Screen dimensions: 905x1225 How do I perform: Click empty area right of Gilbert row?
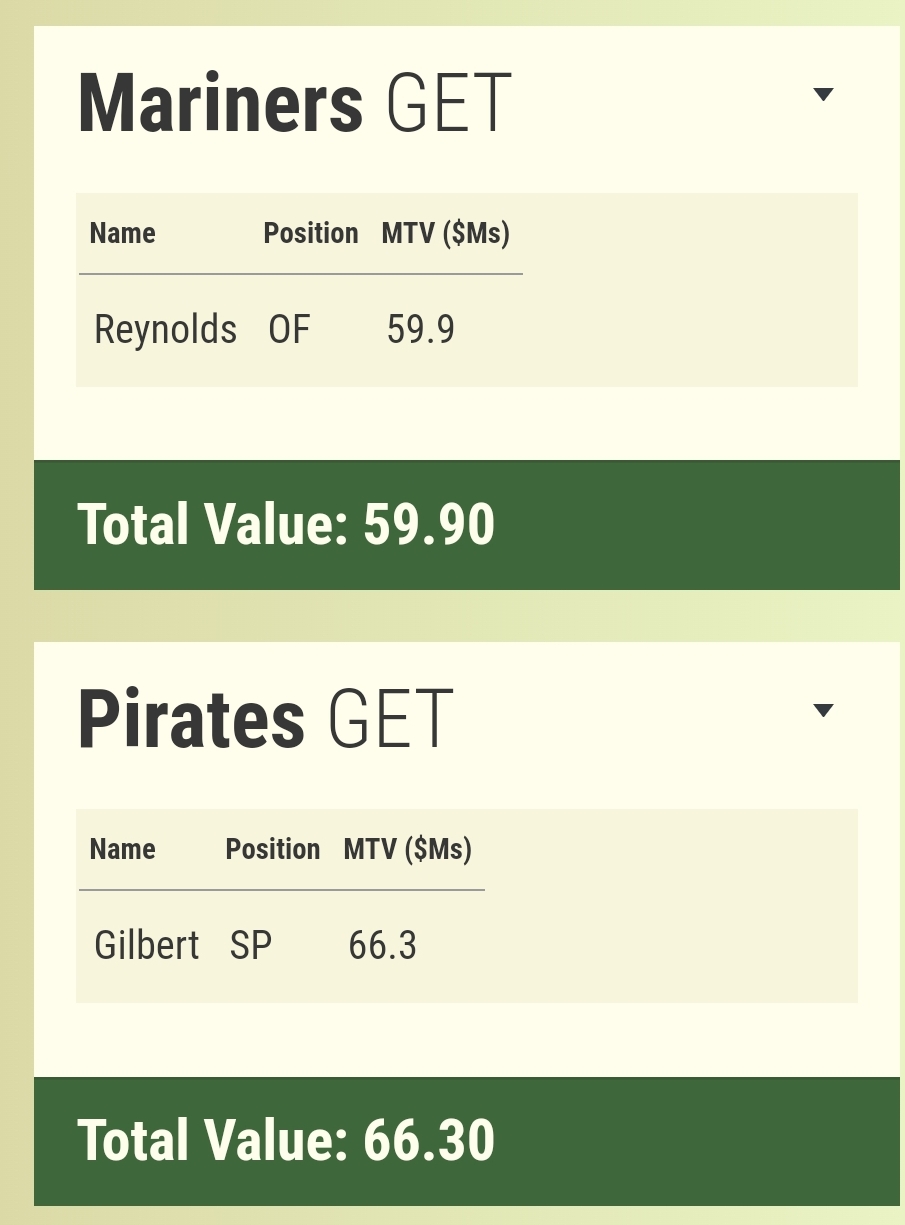tap(670, 945)
